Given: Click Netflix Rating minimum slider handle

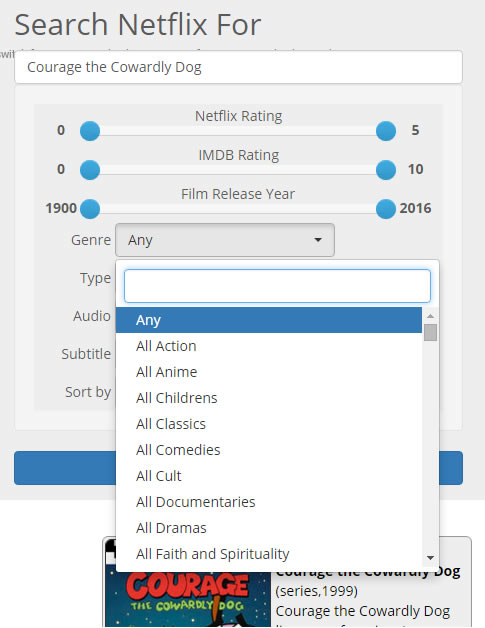Looking at the screenshot, I should click(90, 131).
